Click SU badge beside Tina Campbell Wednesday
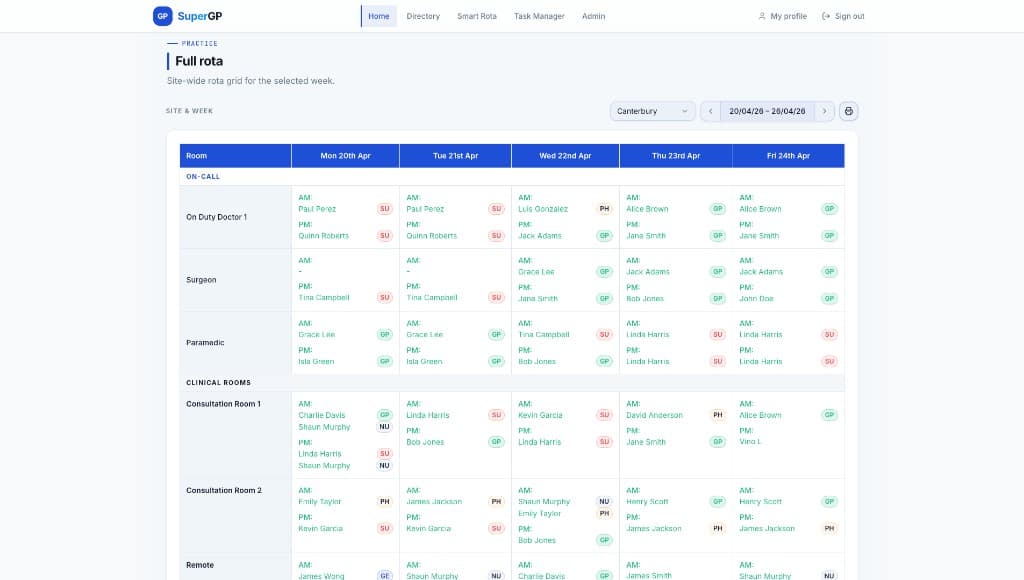 tap(604, 334)
